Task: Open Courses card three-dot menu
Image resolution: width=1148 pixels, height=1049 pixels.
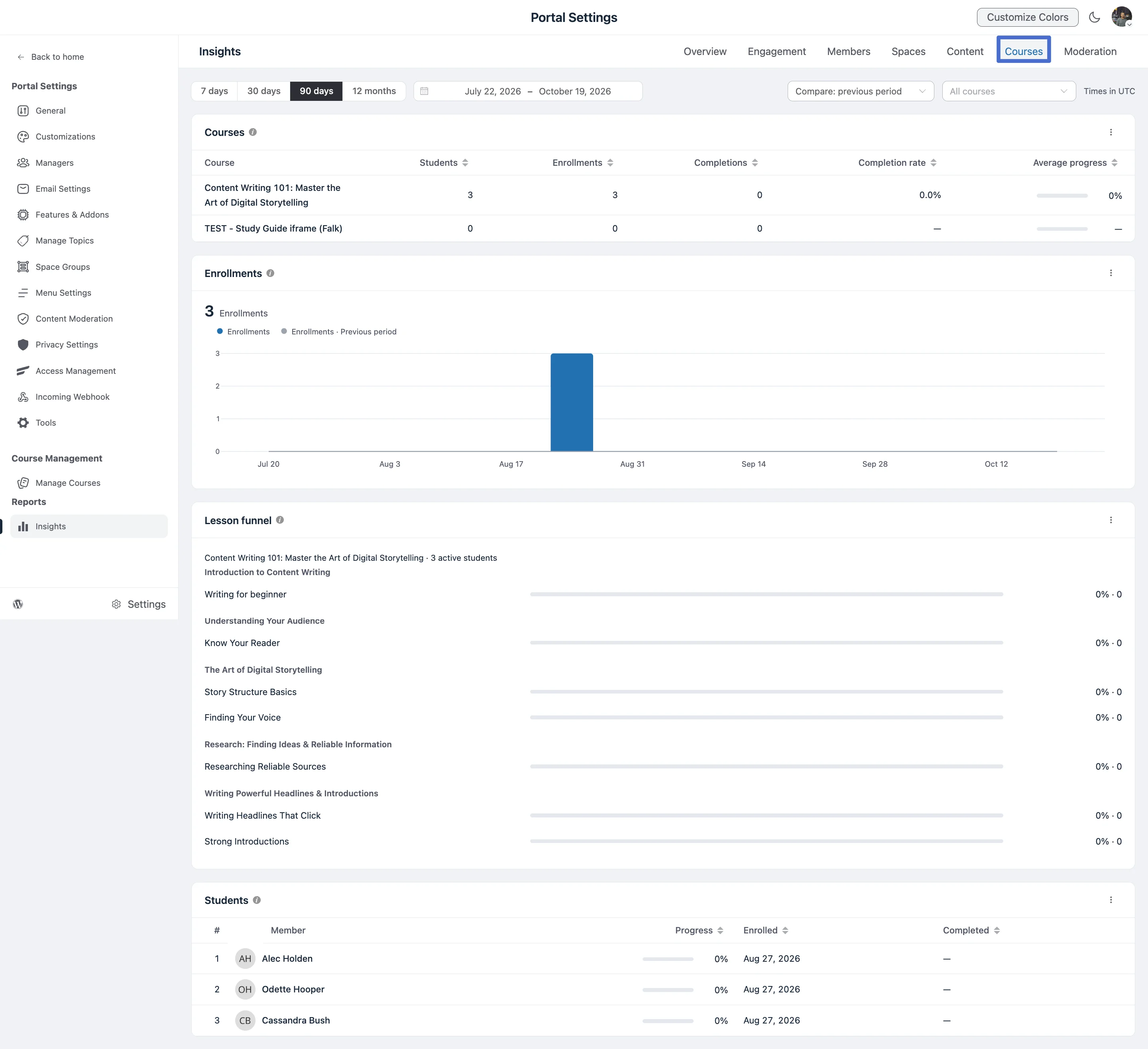Action: [1111, 132]
